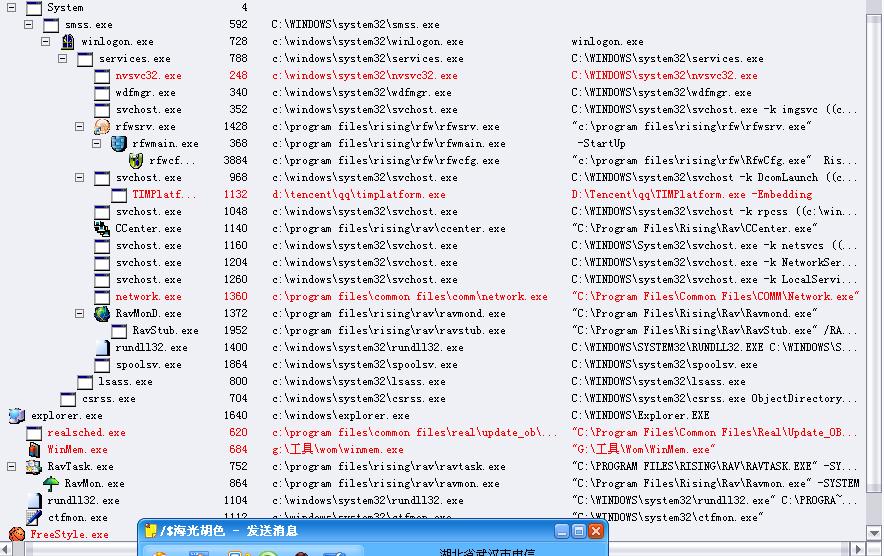Click the TIMPlatform process window icon
This screenshot has width=884, height=556.
[x=119, y=195]
